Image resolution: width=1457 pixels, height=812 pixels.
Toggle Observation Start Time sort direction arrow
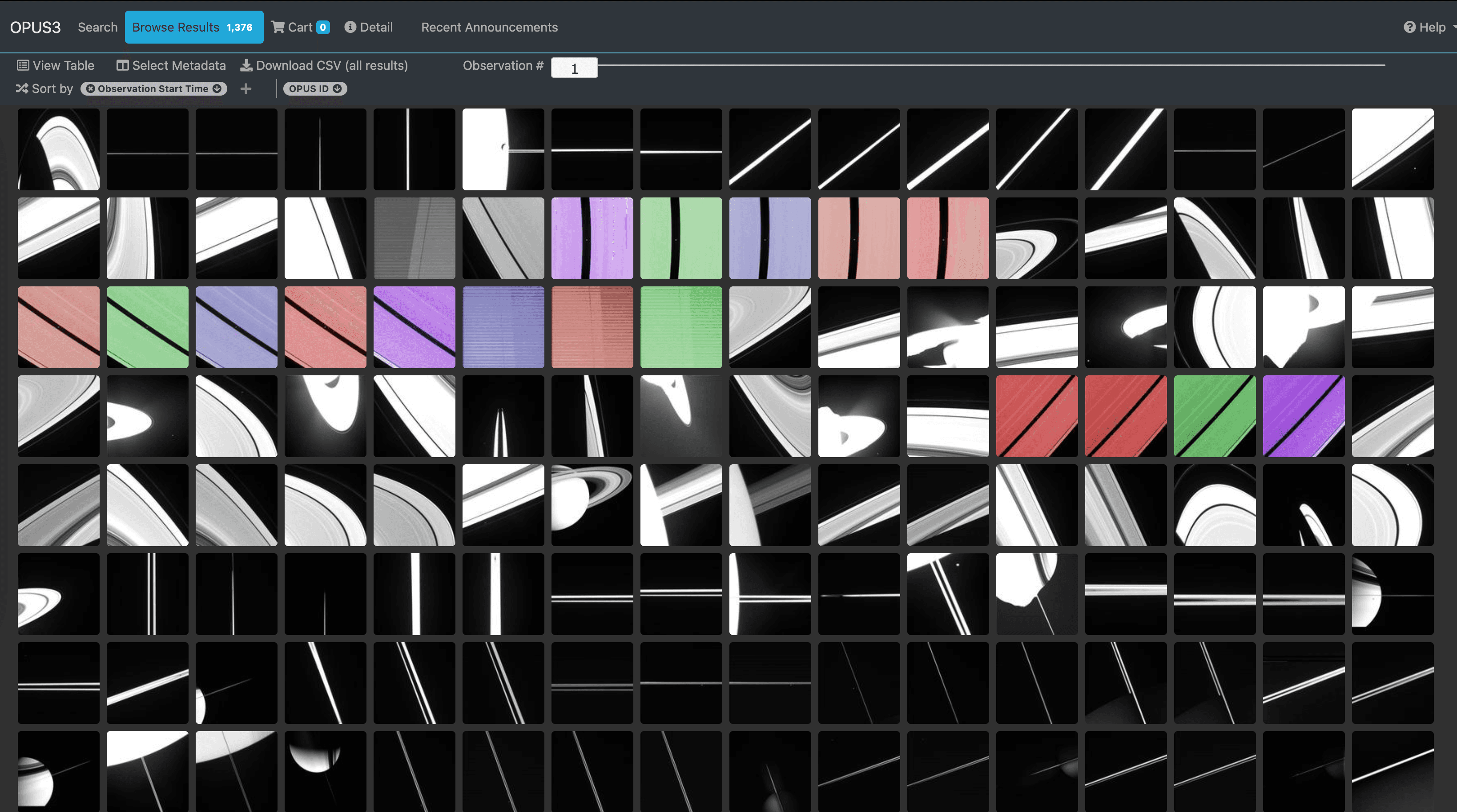(217, 89)
